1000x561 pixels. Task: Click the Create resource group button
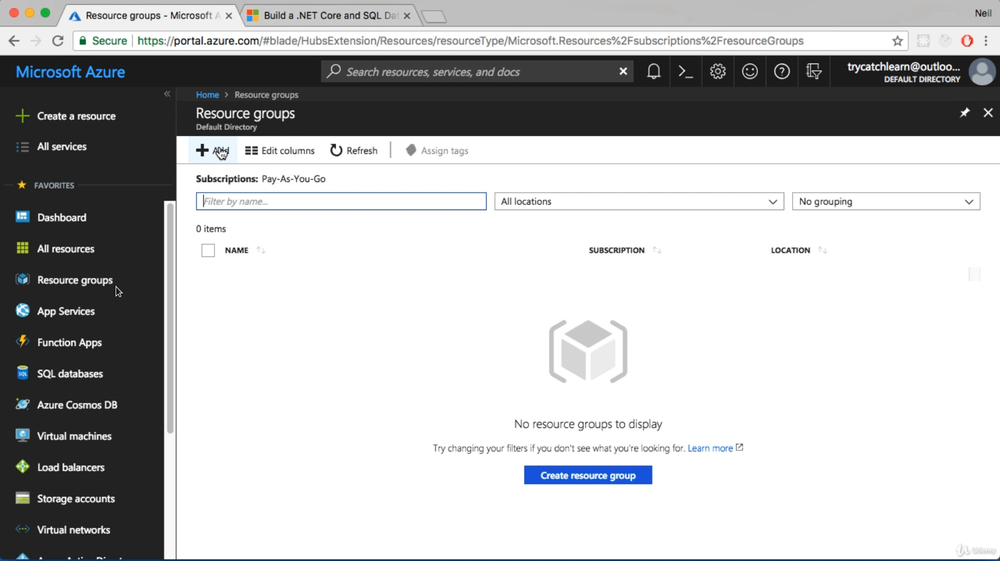(x=588, y=475)
